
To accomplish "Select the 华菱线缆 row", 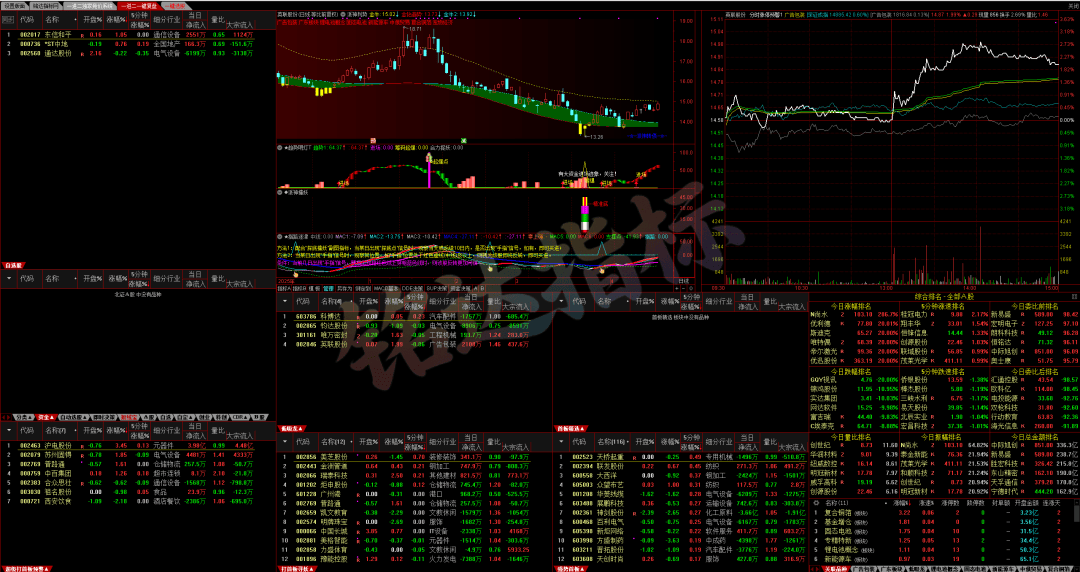I will click(x=681, y=493).
